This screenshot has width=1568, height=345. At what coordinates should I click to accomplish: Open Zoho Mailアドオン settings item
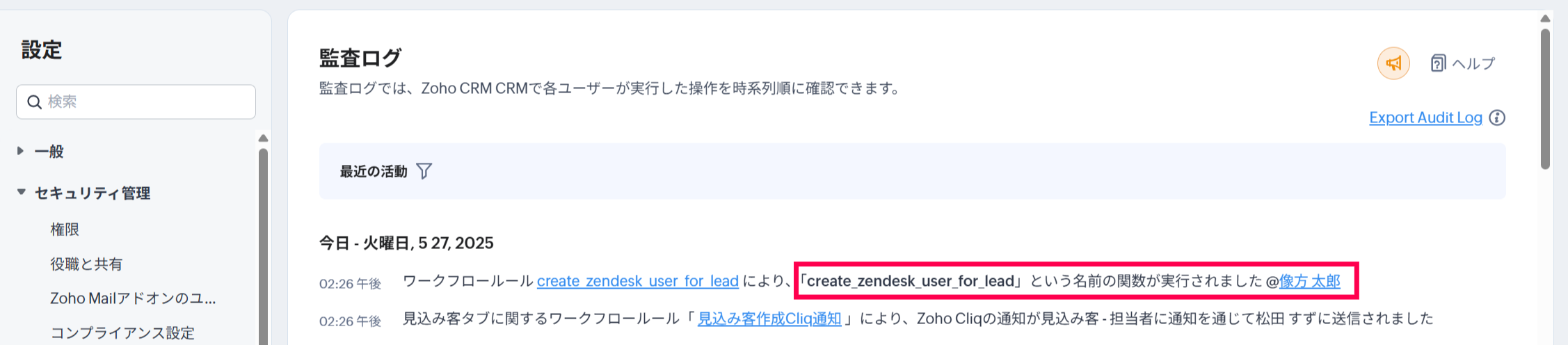[133, 298]
